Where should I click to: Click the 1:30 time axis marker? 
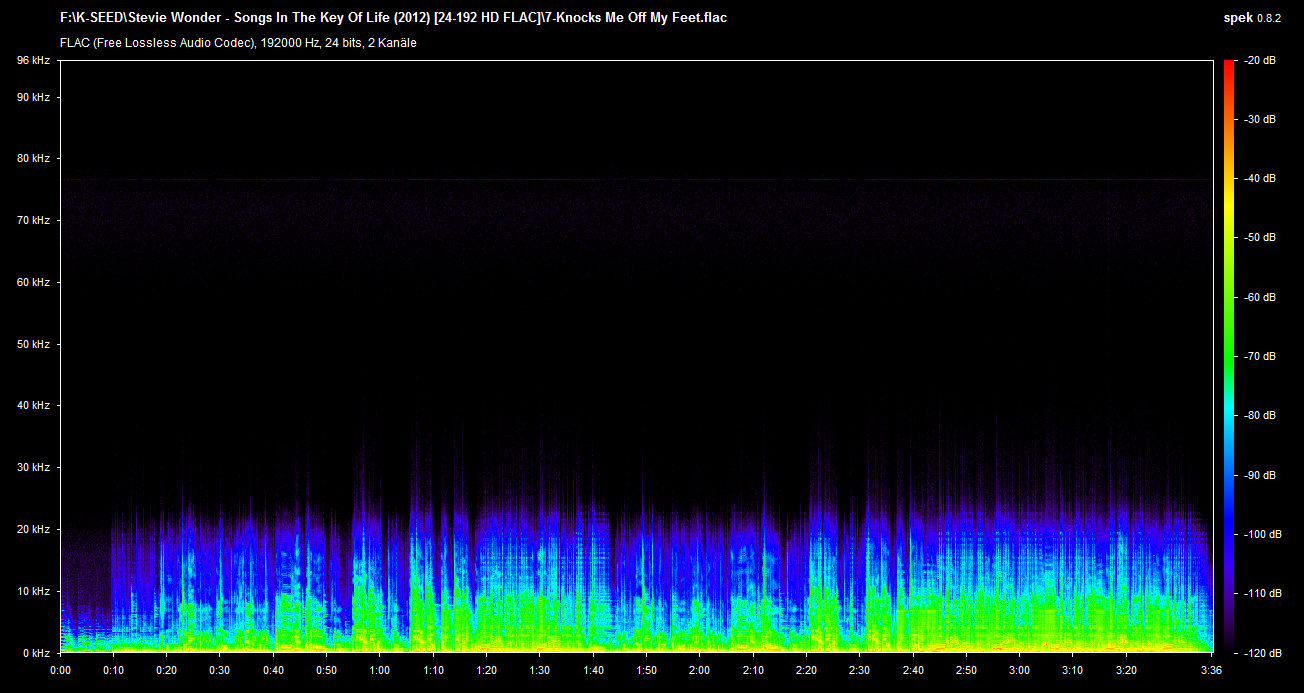point(540,669)
